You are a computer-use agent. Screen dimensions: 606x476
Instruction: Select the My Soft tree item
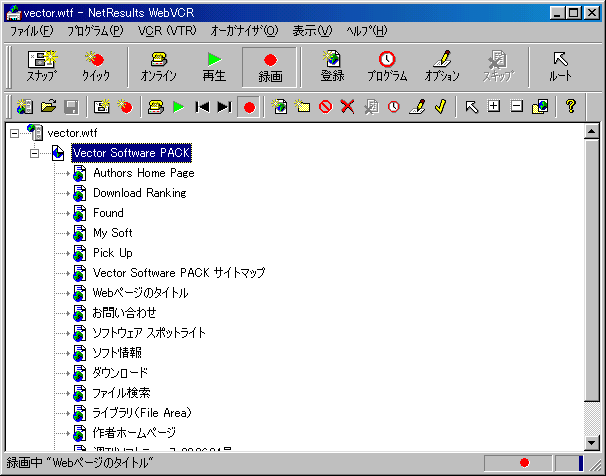click(113, 233)
